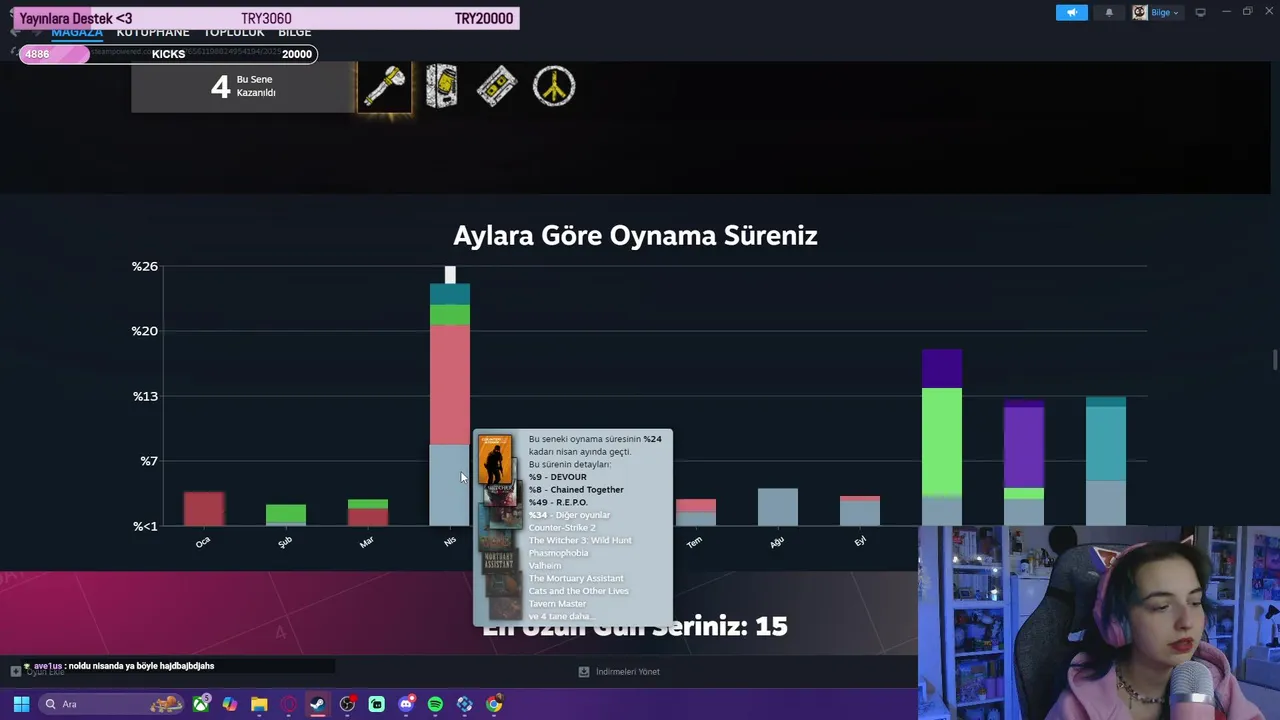
Task: Open Xbox app from taskbar
Action: [x=201, y=704]
